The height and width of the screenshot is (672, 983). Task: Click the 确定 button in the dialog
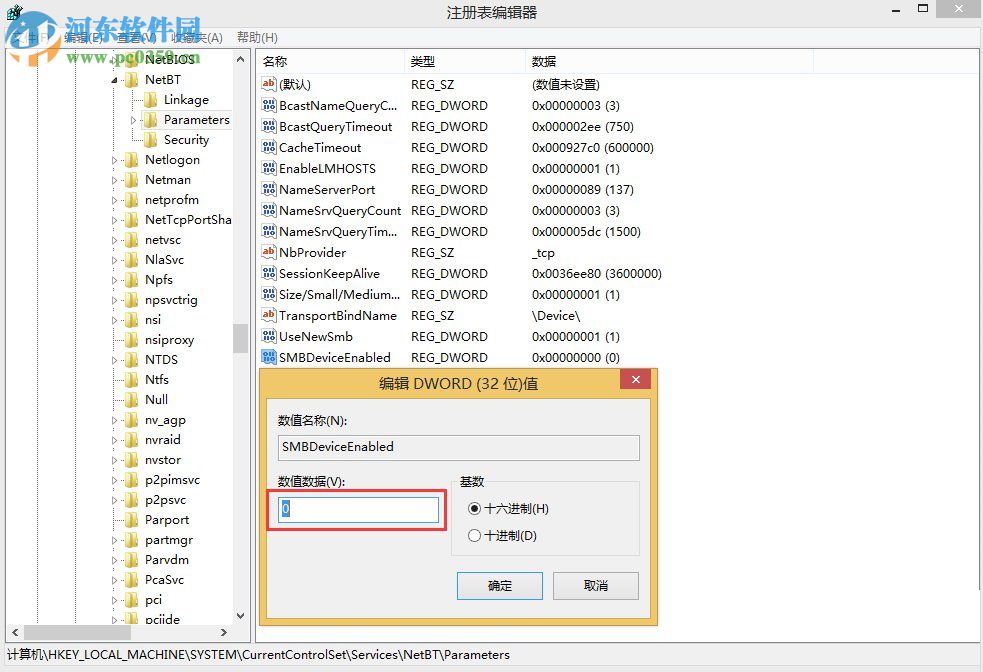pyautogui.click(x=499, y=586)
